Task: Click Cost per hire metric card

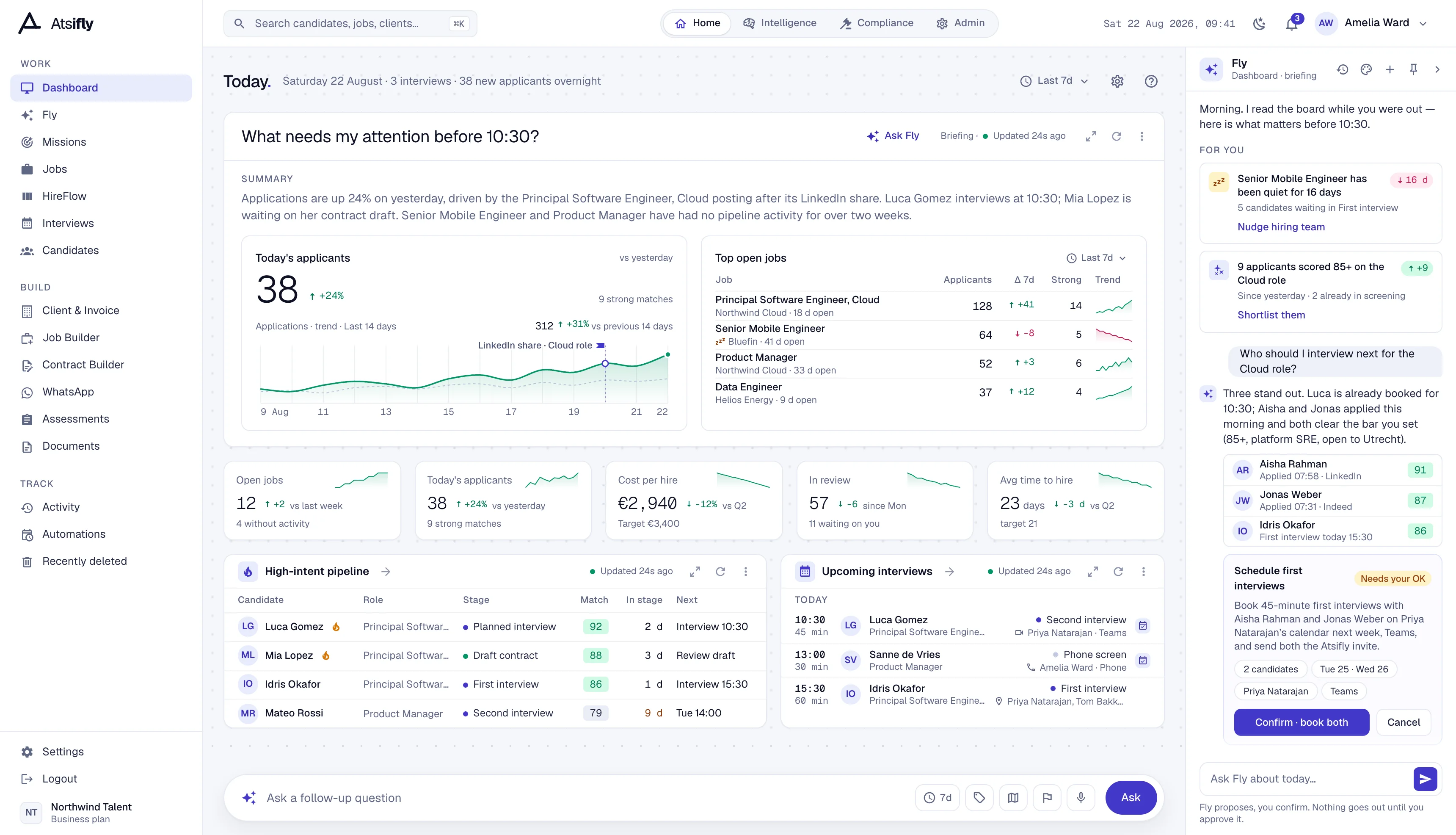Action: point(694,500)
